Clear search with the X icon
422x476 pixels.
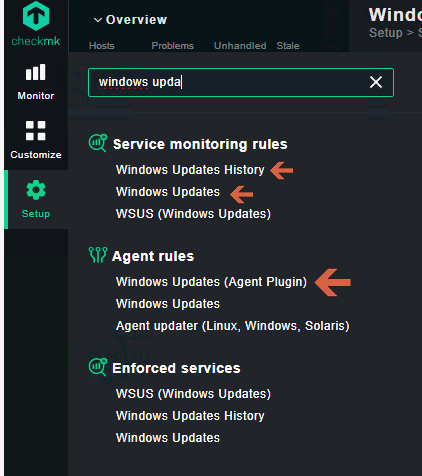(376, 82)
